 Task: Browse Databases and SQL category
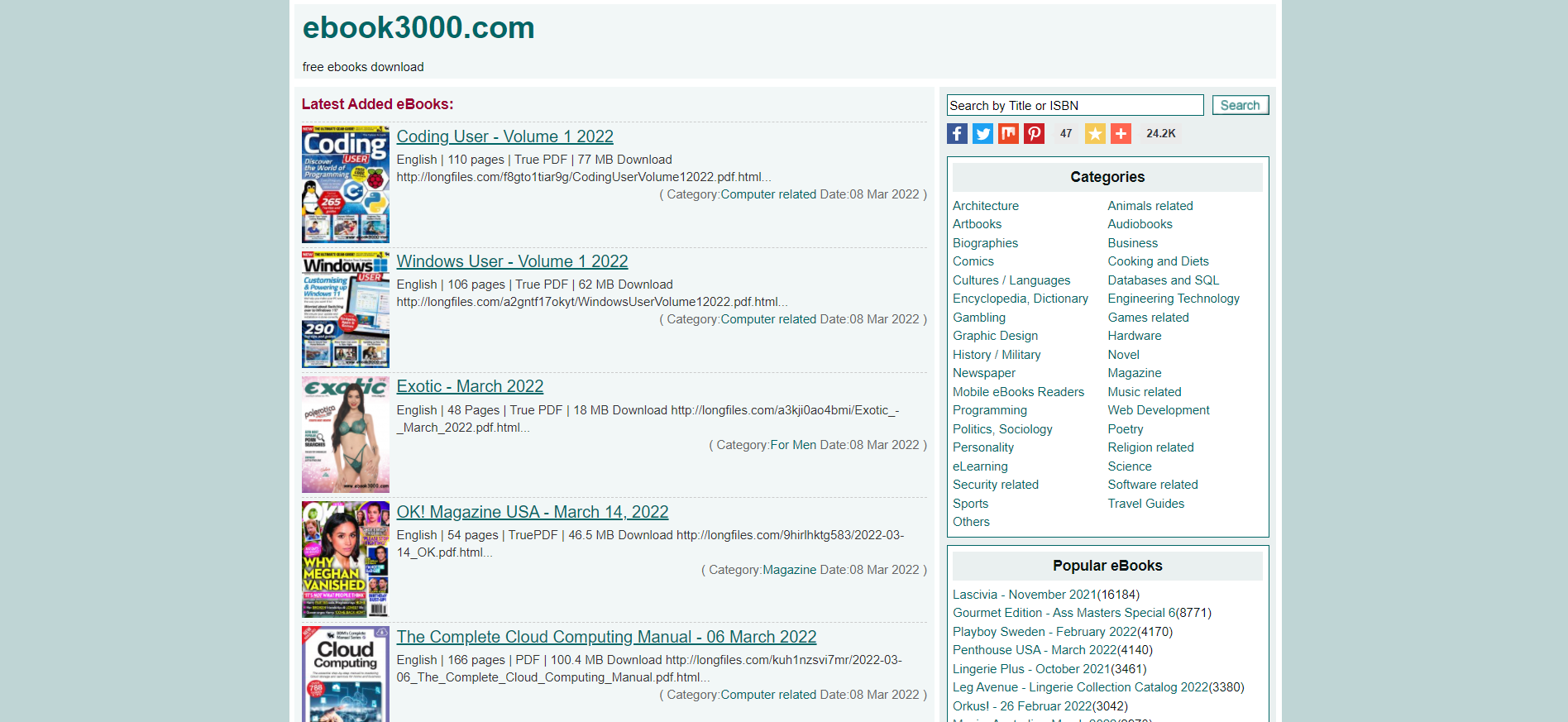(1164, 280)
